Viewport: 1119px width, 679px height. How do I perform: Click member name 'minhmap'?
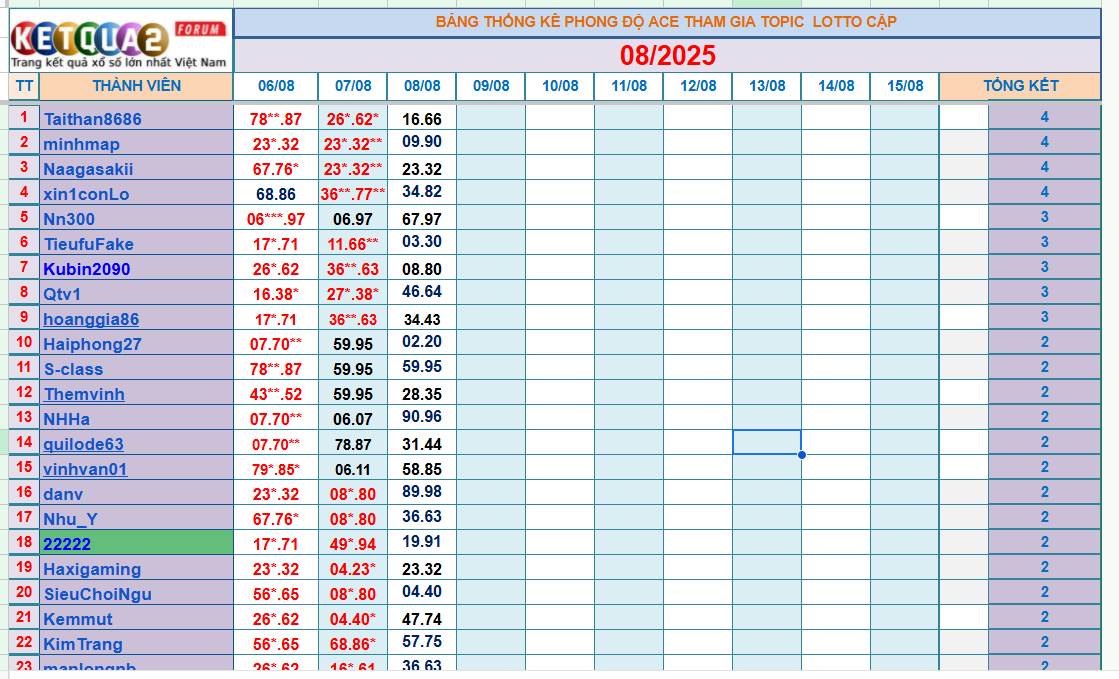click(81, 144)
